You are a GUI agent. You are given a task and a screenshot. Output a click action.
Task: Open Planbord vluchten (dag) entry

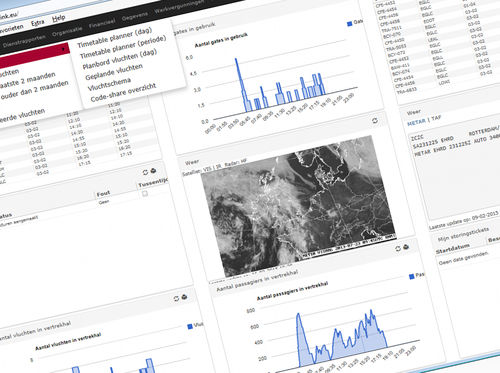[120, 59]
